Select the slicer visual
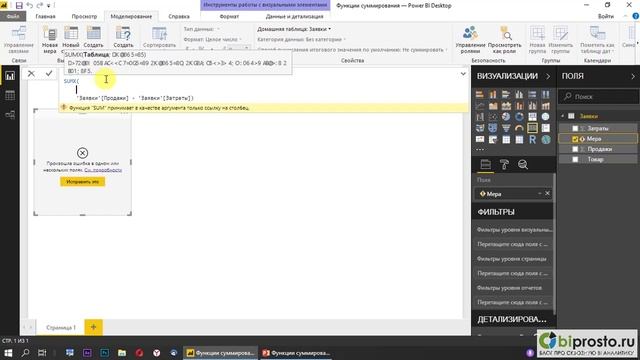640x360 pixels. tap(493, 140)
